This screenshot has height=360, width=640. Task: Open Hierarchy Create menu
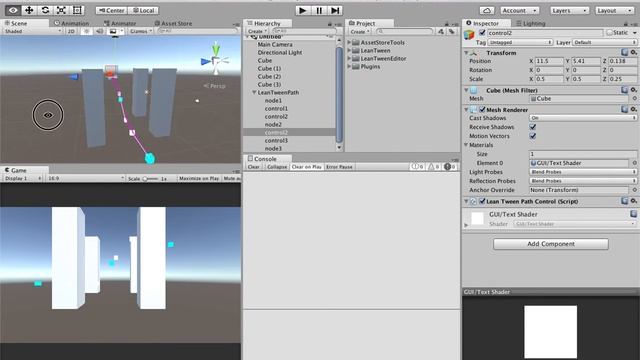(x=257, y=31)
